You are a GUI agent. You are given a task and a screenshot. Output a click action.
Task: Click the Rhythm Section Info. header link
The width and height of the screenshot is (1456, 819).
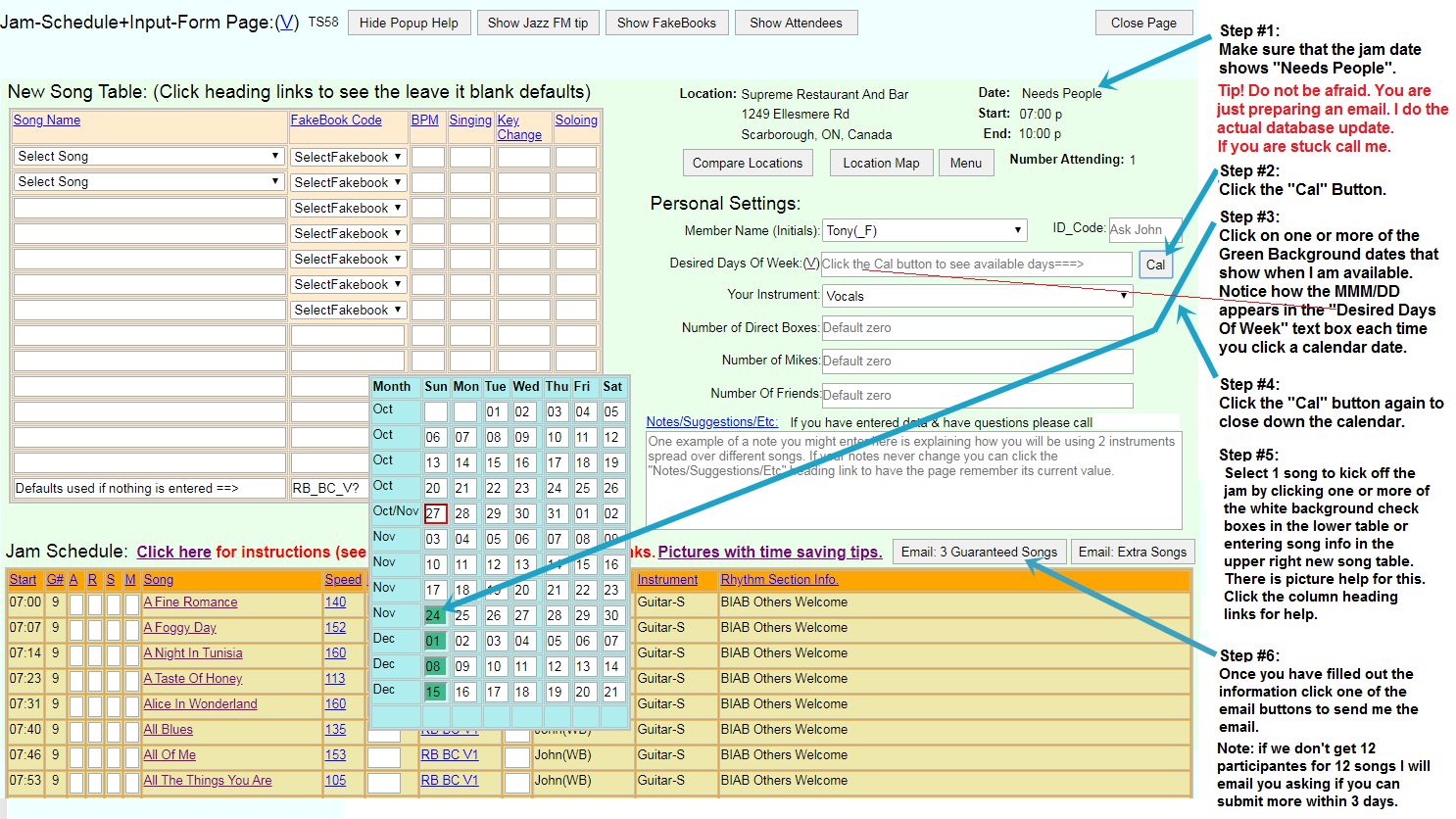click(x=779, y=579)
